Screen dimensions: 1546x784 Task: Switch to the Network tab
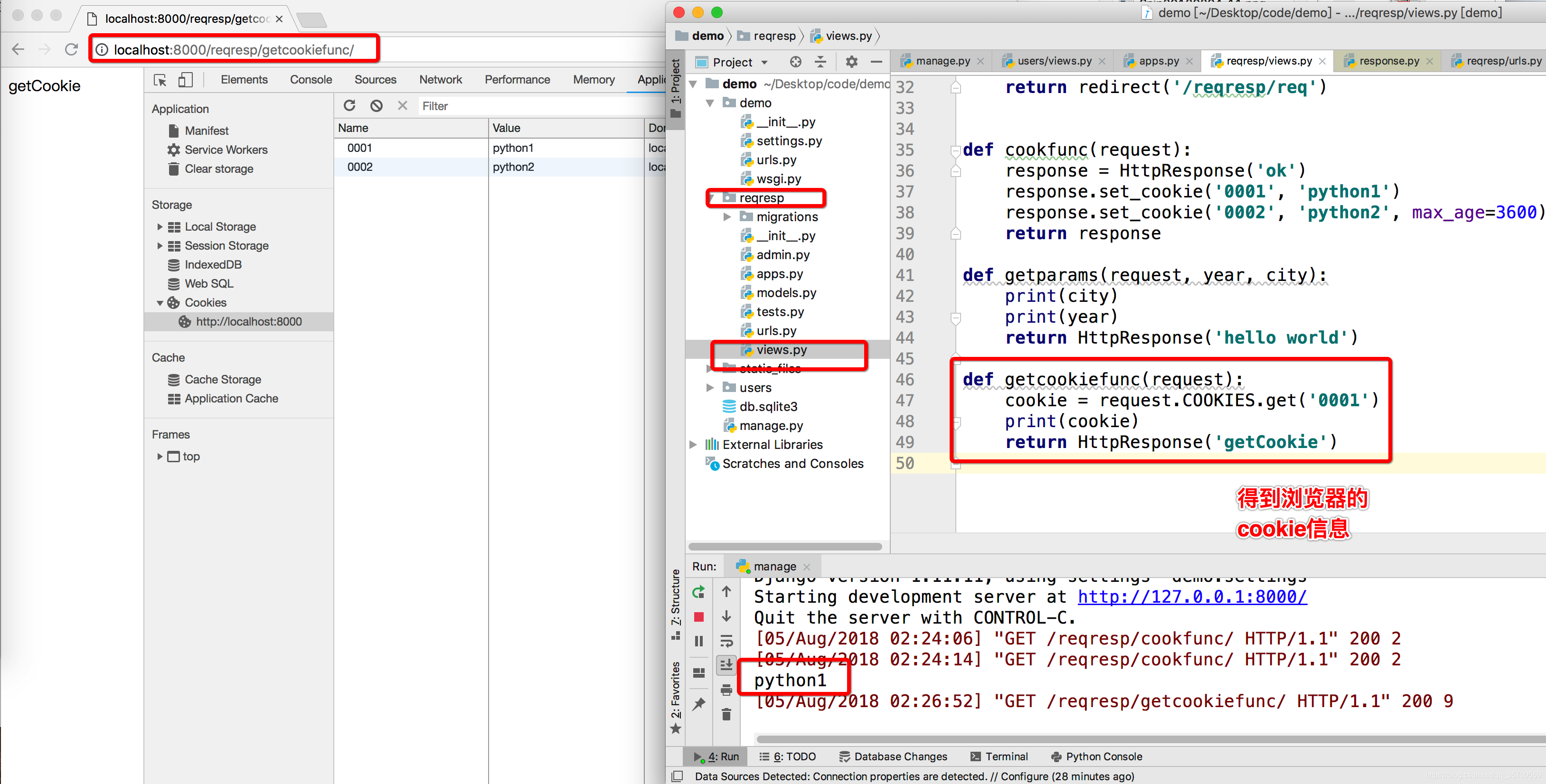click(x=441, y=80)
